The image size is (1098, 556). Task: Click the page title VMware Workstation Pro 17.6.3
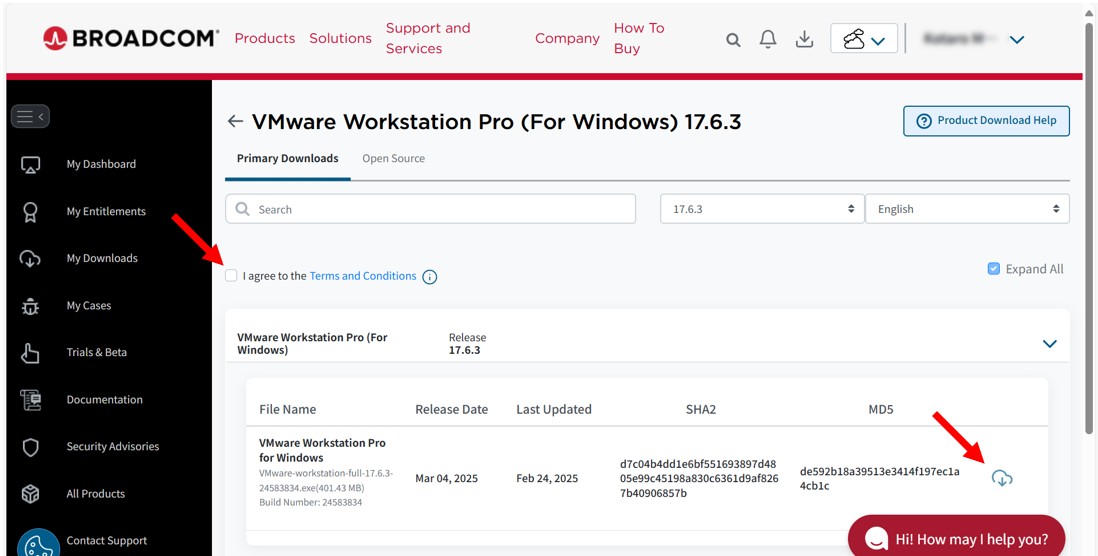click(496, 122)
